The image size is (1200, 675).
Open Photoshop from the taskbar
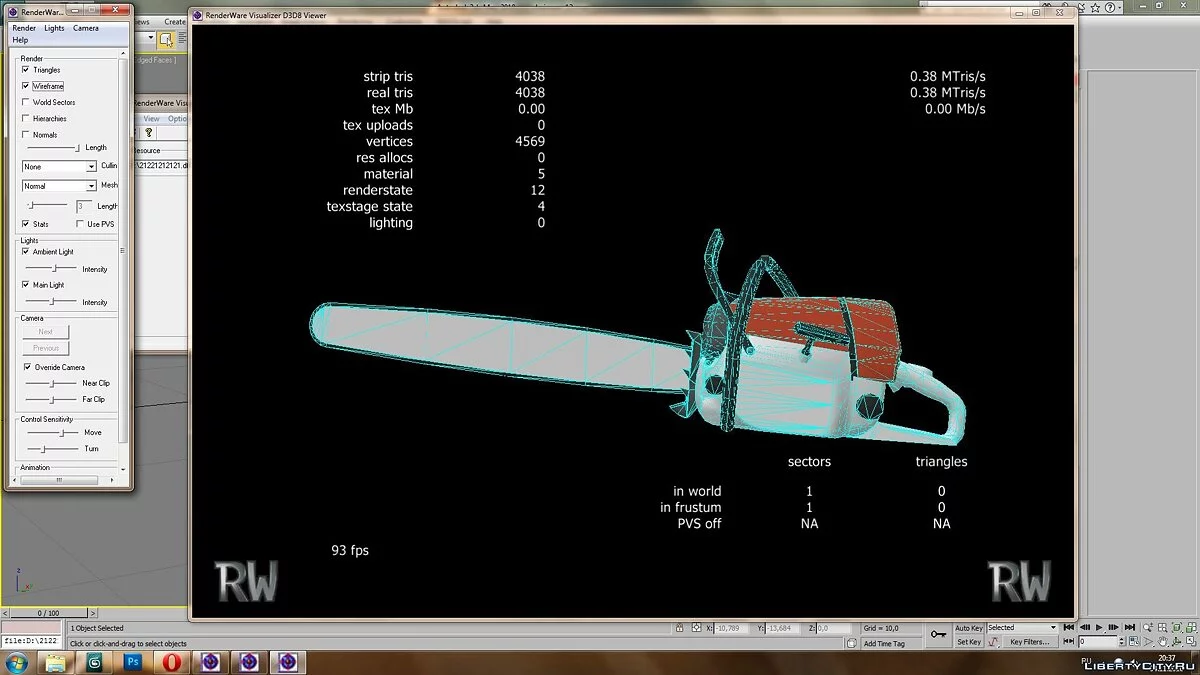point(133,662)
